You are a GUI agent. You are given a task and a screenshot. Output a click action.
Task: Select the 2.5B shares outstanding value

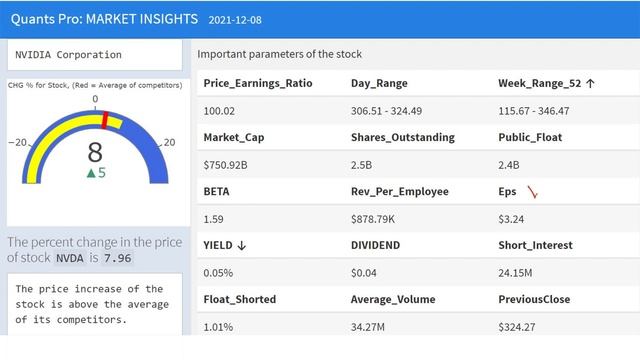(x=362, y=165)
